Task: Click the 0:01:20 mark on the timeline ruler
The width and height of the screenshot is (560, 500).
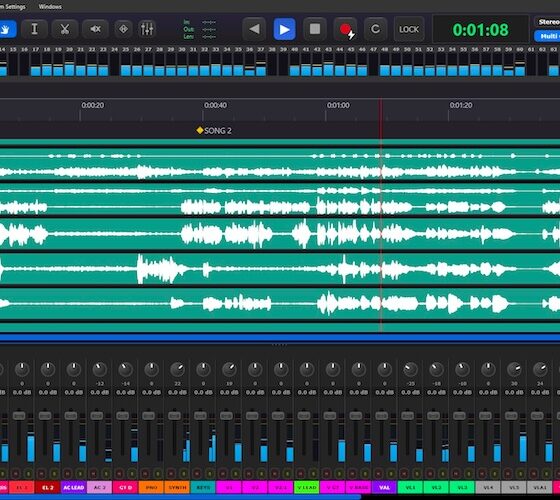Action: point(461,105)
